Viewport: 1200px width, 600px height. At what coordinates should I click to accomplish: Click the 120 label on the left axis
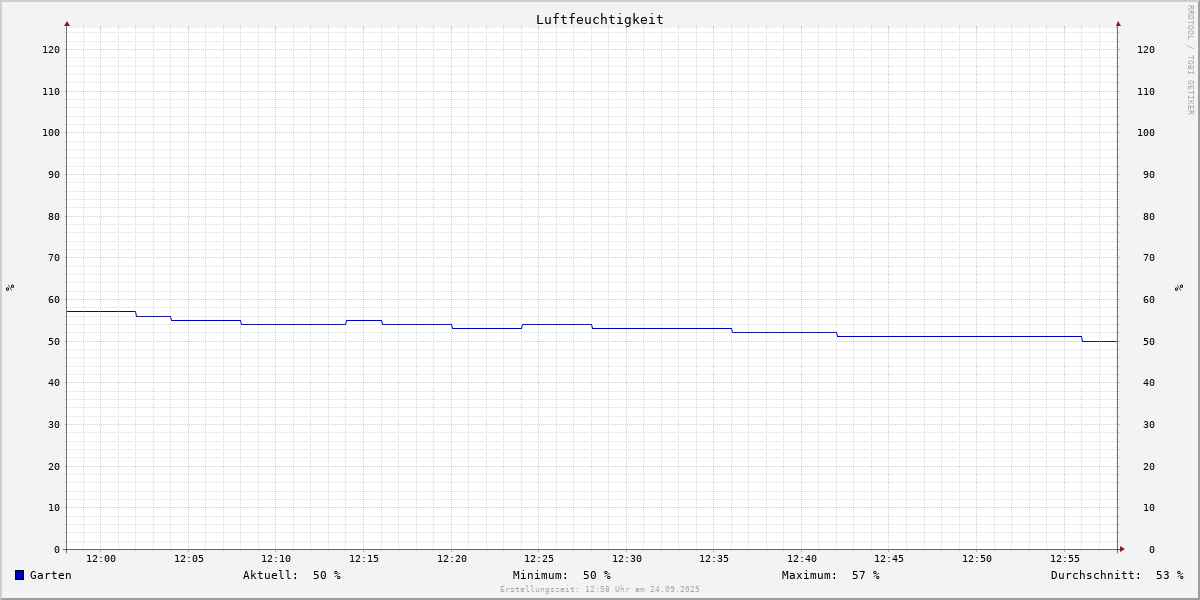point(51,49)
